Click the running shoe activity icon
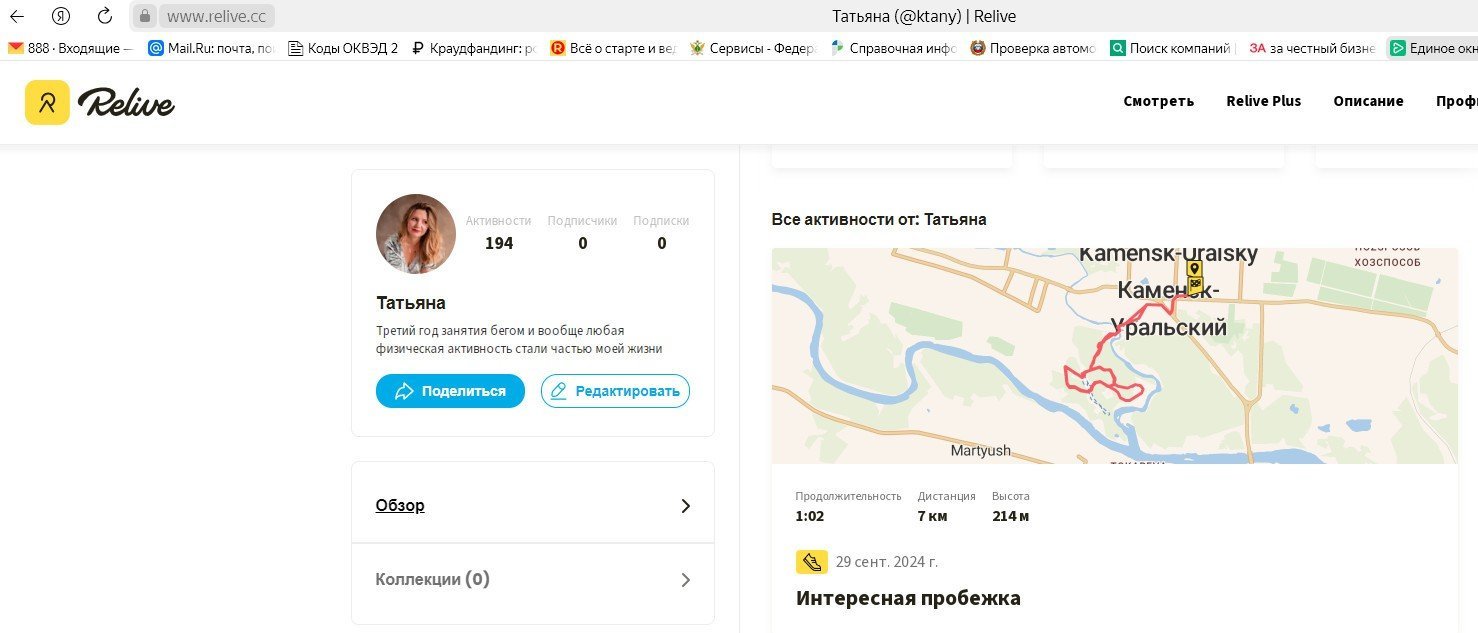This screenshot has width=1478, height=633. (812, 562)
